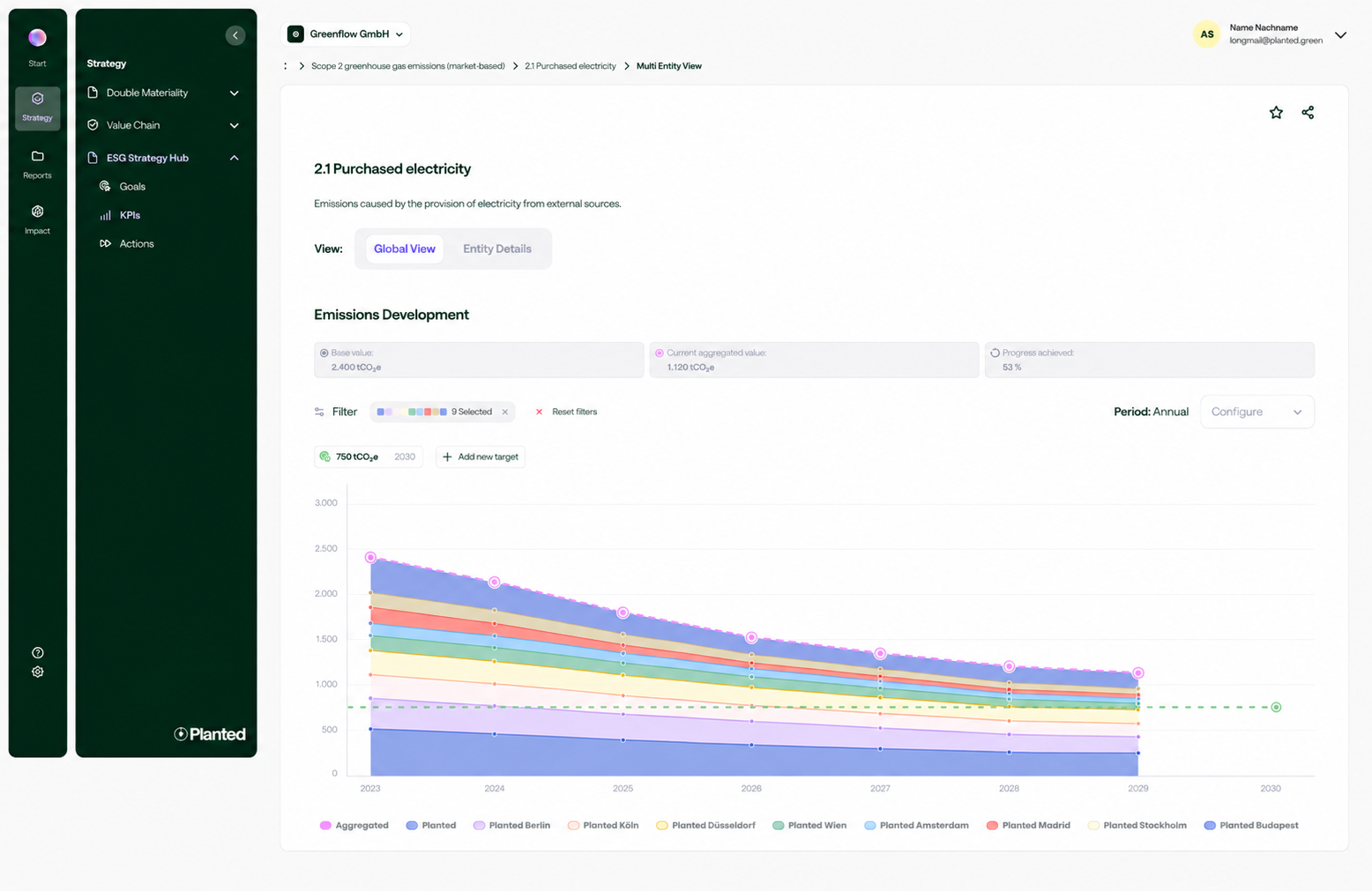Switch to Entity Details tab
This screenshot has height=891, width=1372.
(x=497, y=249)
